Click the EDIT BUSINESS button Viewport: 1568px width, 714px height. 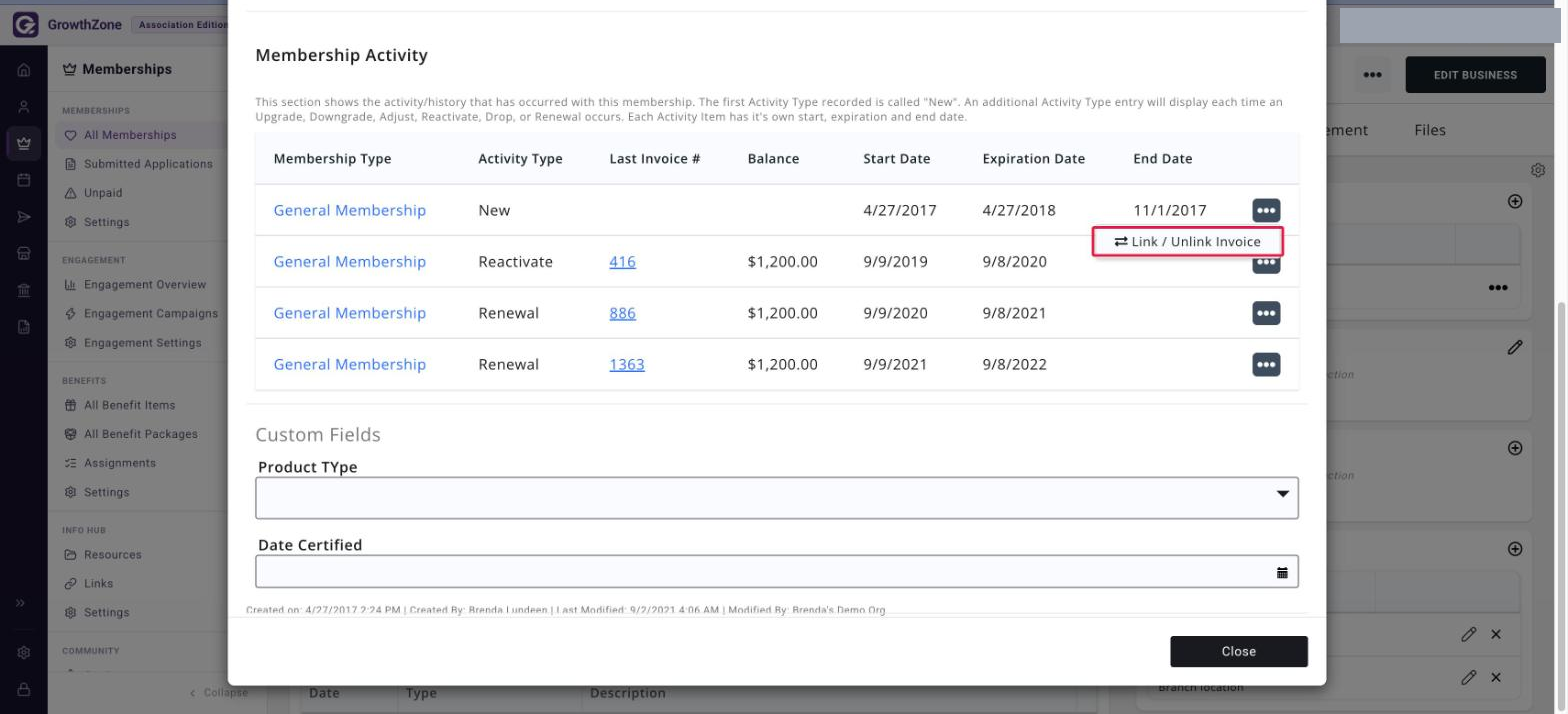(x=1475, y=75)
